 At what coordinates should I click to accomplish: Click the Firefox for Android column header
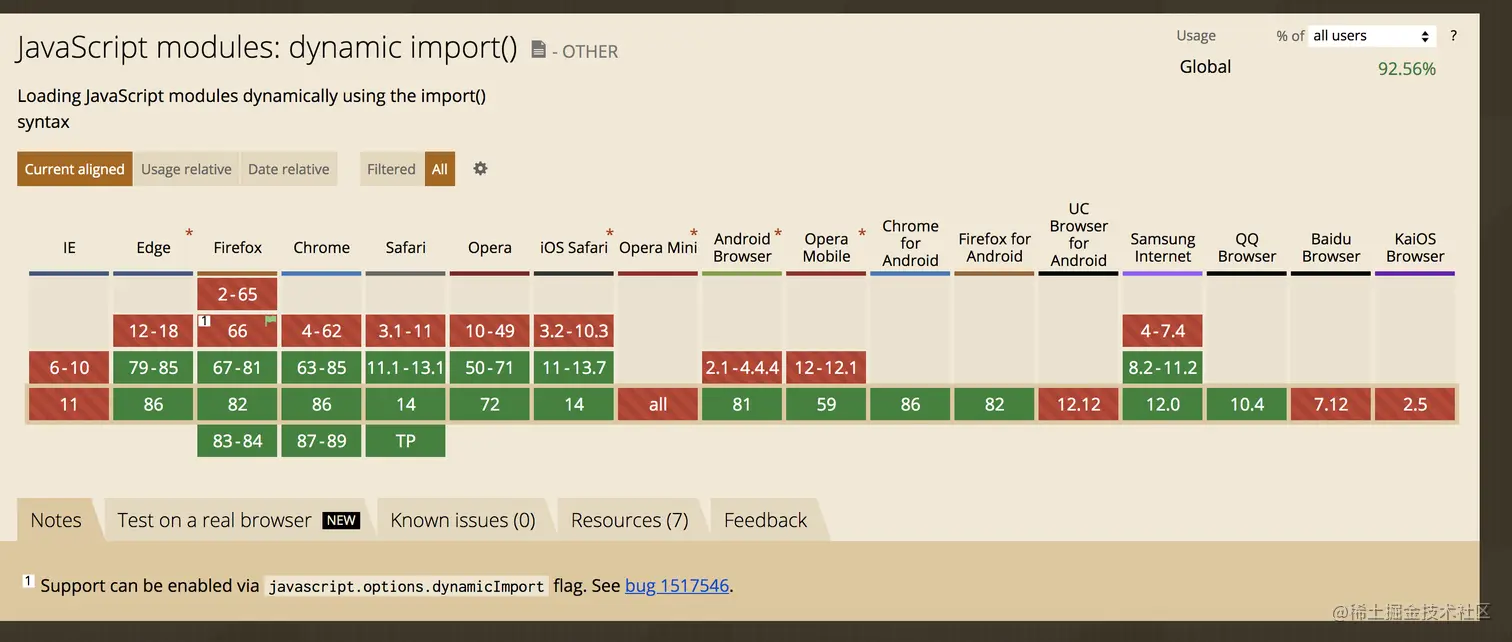pos(994,248)
